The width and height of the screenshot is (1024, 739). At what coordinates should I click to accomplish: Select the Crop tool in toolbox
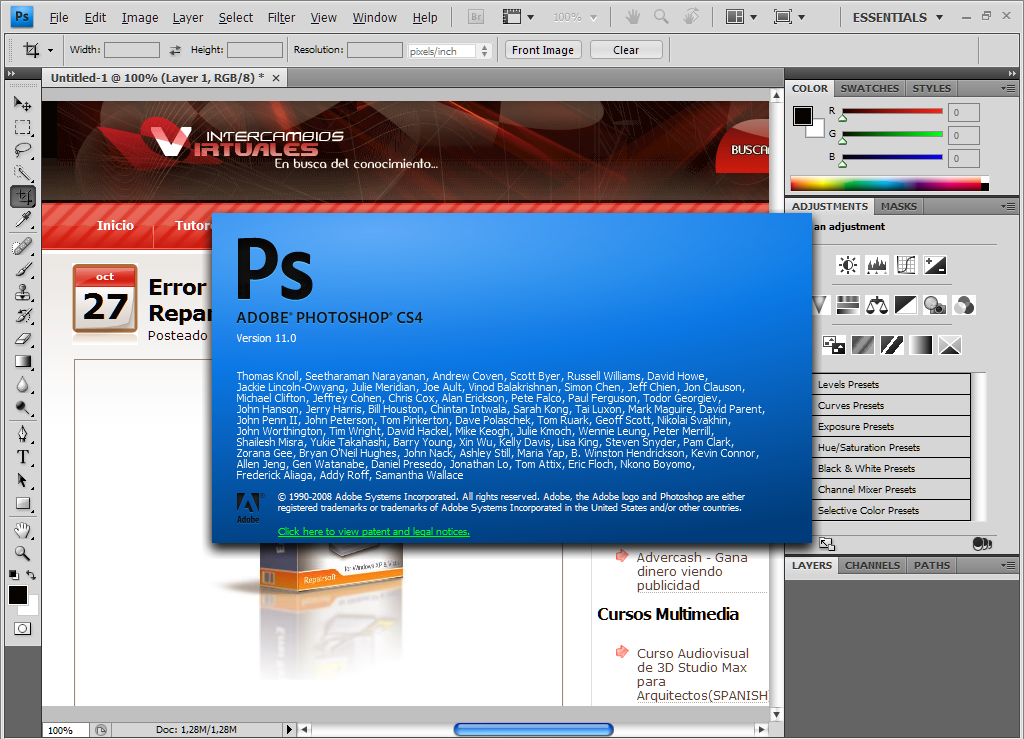23,196
